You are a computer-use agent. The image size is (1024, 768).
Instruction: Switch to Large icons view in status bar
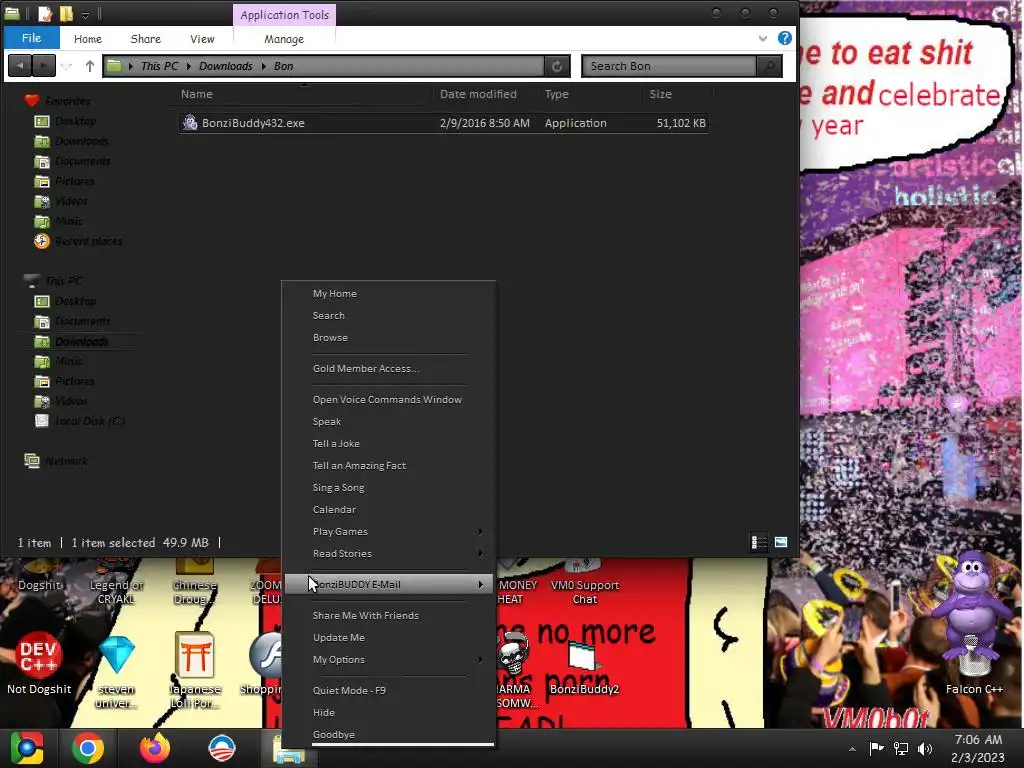780,543
